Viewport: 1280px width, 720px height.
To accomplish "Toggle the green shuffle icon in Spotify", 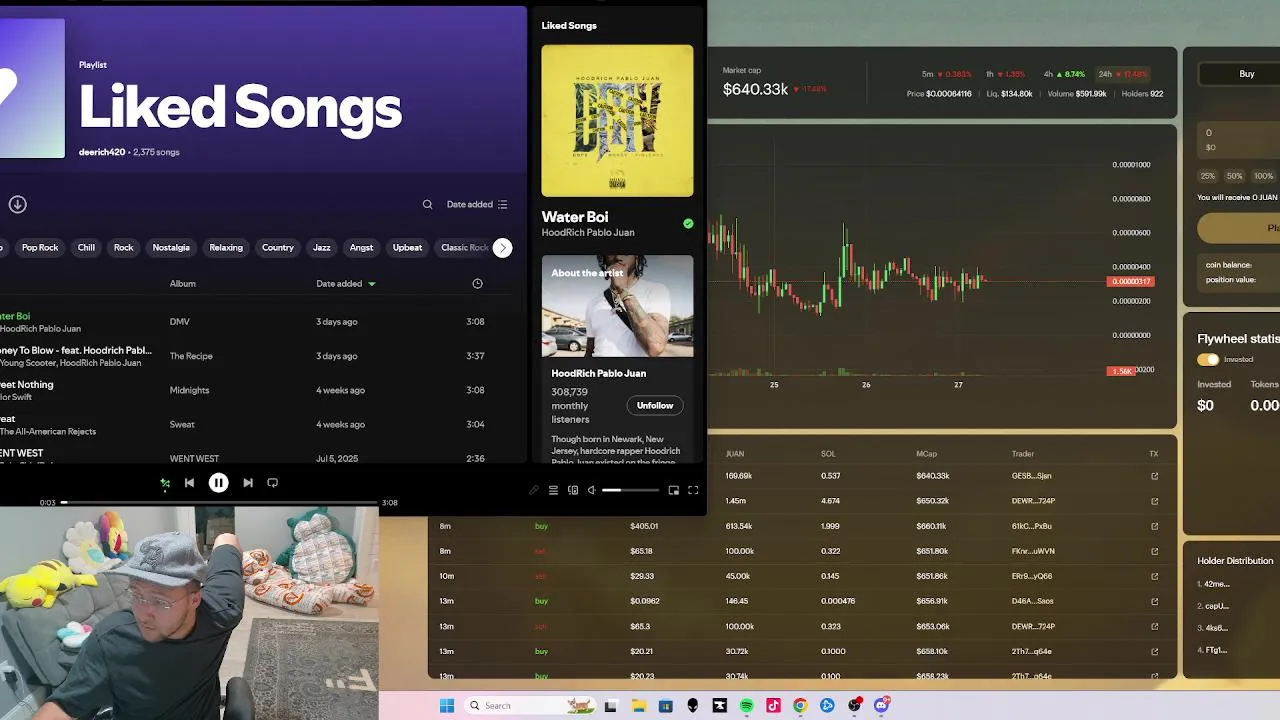I will click(165, 483).
